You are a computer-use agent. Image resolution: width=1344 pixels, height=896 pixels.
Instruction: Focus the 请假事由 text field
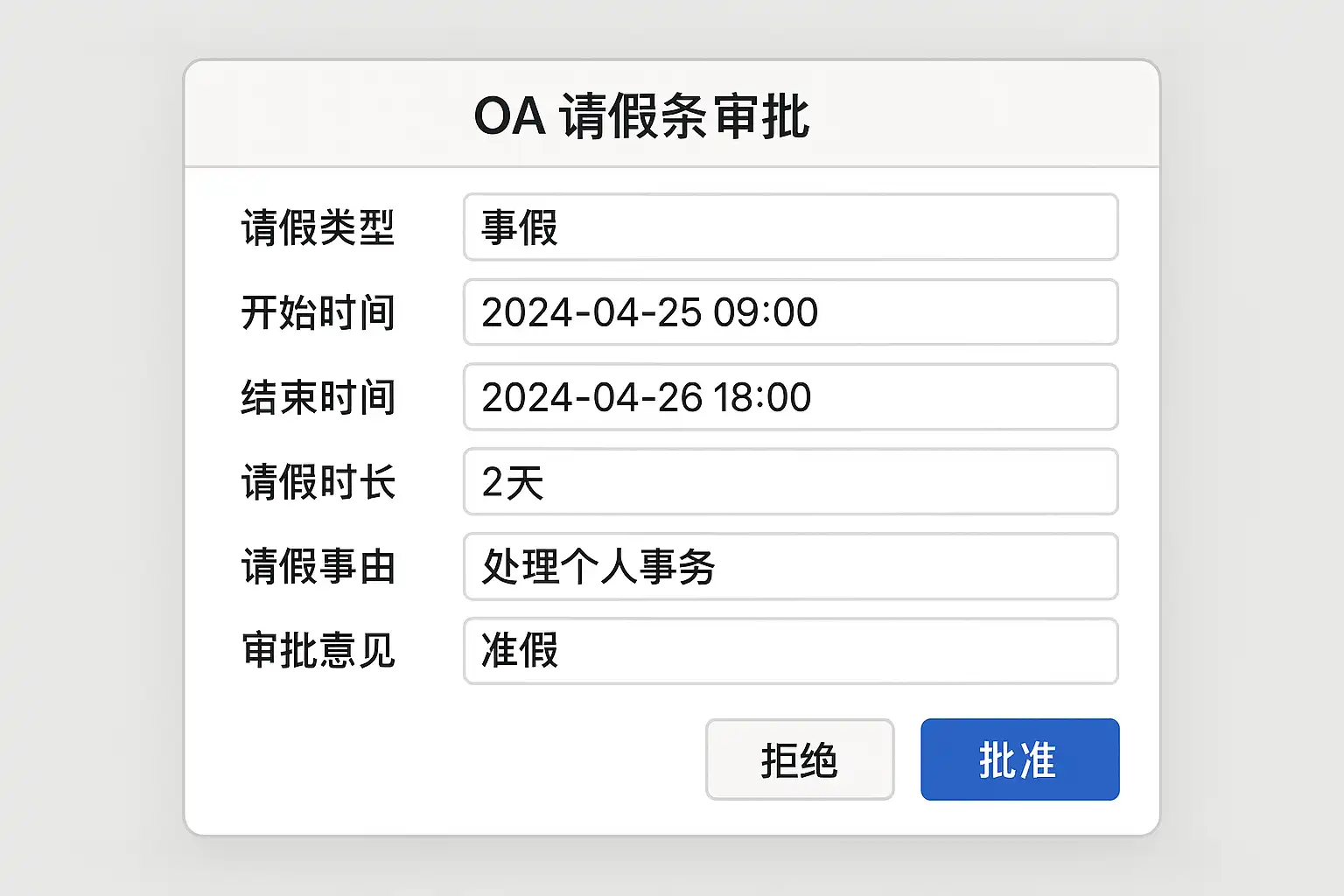point(790,567)
